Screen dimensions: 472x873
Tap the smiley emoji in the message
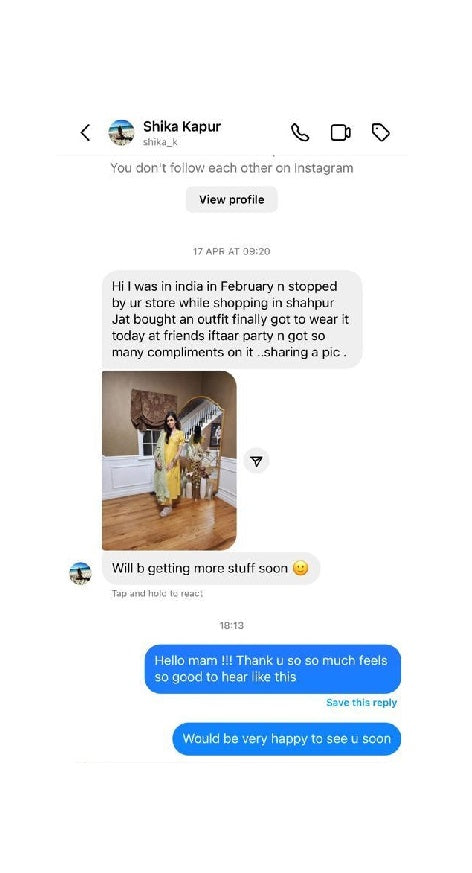(301, 568)
